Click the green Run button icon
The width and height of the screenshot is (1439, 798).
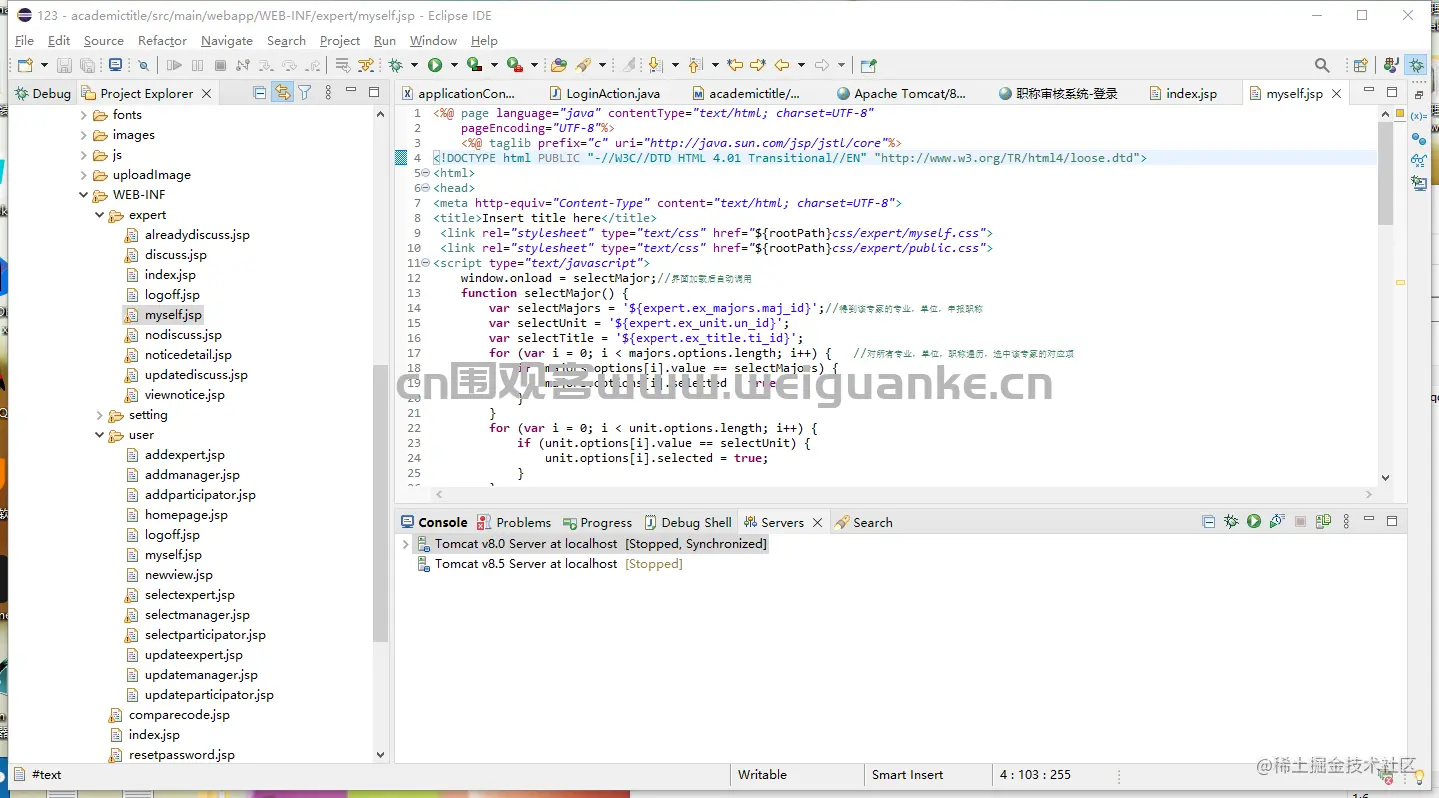point(434,65)
